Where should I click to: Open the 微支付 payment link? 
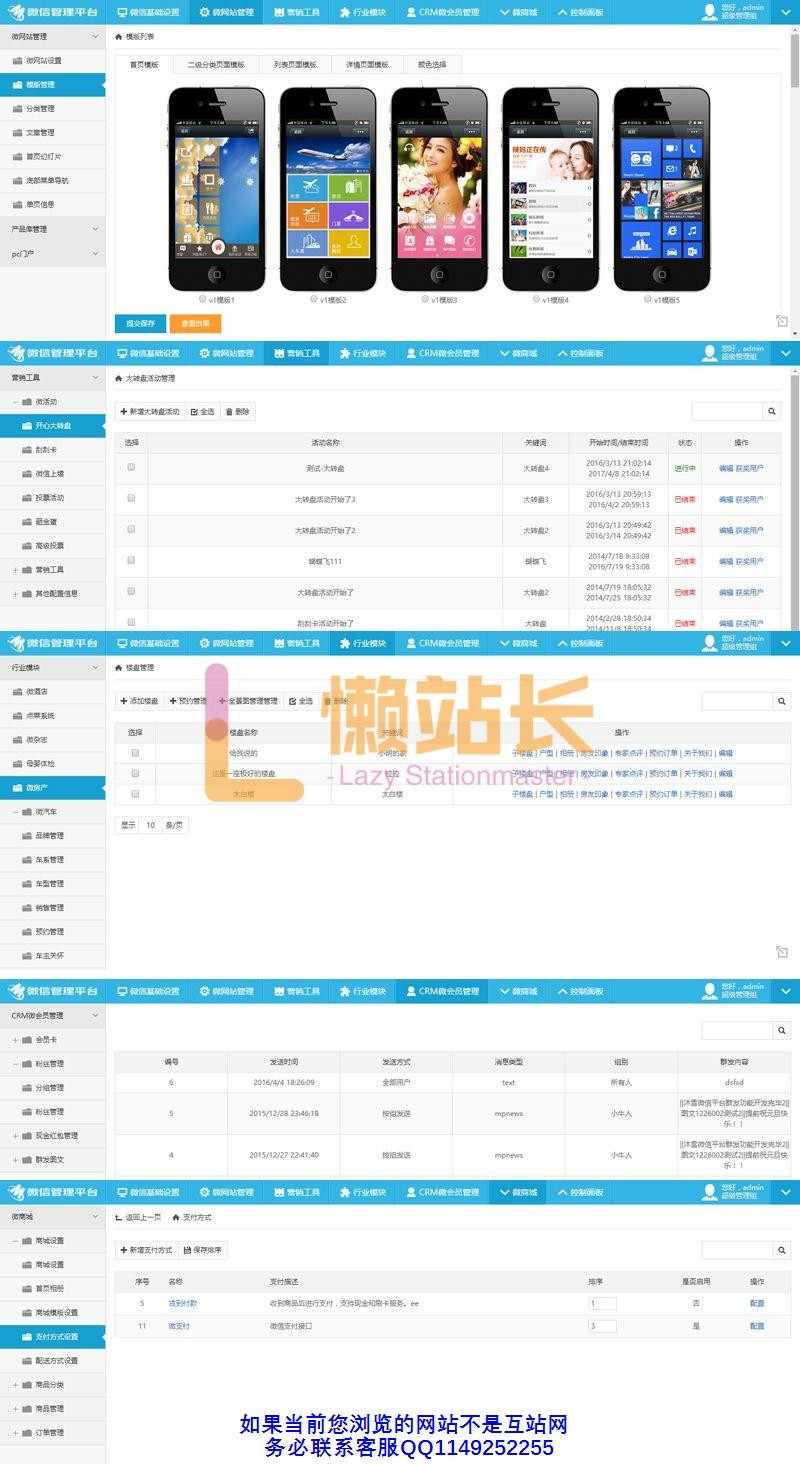pyautogui.click(x=178, y=1326)
